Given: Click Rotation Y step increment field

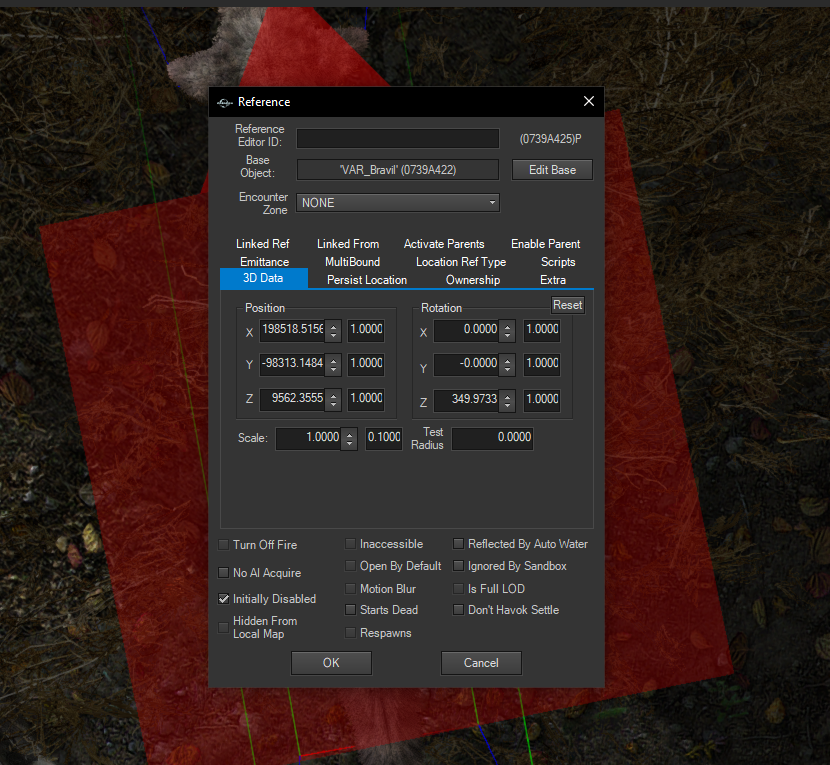Looking at the screenshot, I should point(542,363).
